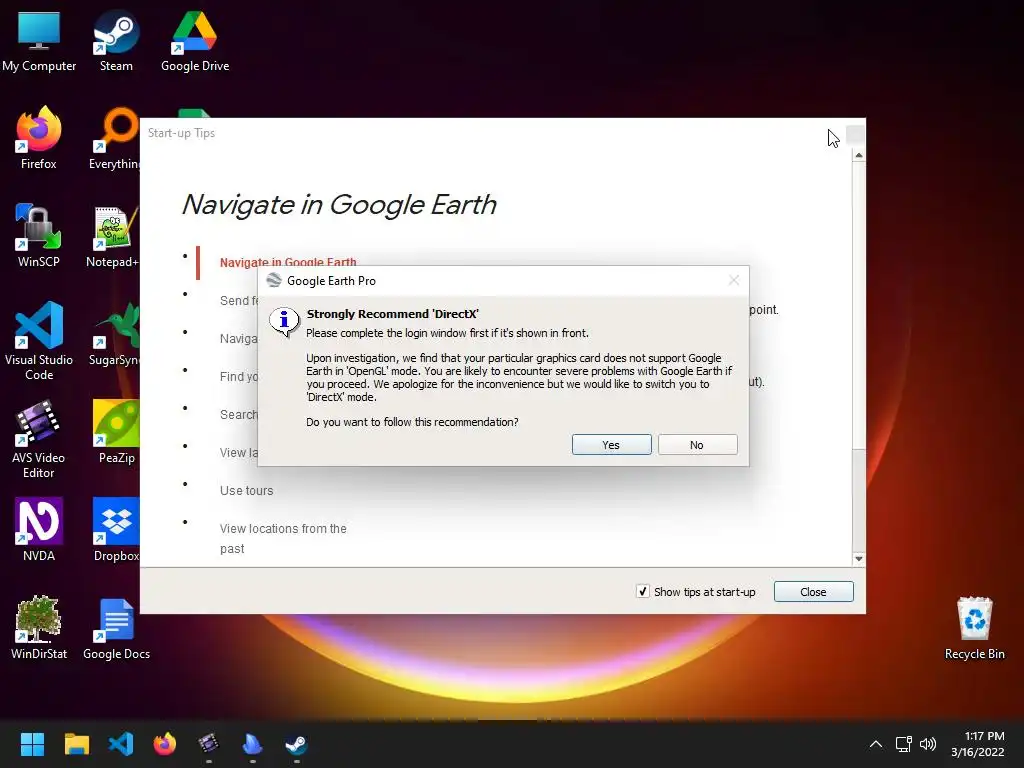The height and width of the screenshot is (768, 1024).
Task: Open My Computer desktop icon
Action: point(39,40)
